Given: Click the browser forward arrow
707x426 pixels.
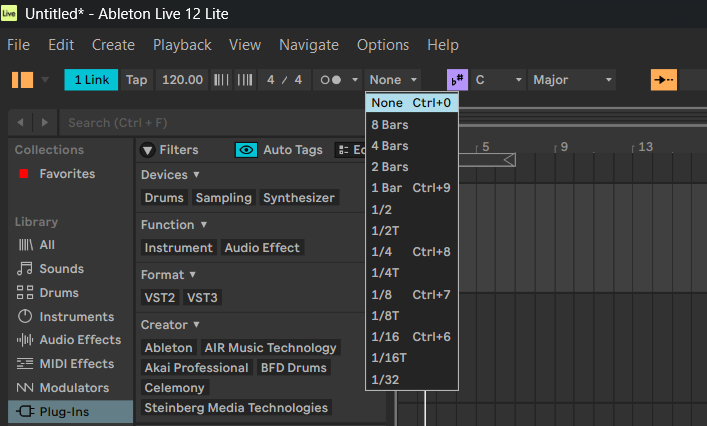Looking at the screenshot, I should (x=44, y=122).
